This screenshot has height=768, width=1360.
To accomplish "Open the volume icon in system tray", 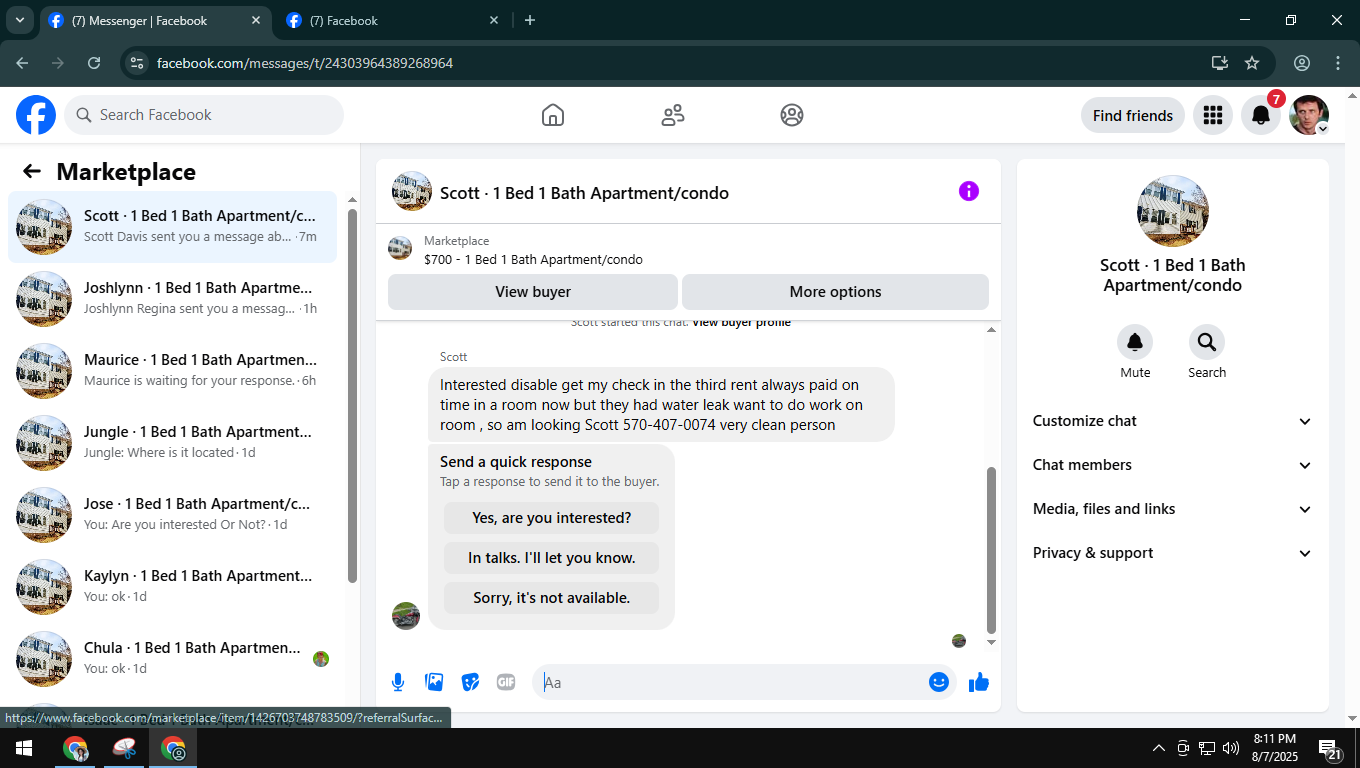I will click(x=1230, y=748).
